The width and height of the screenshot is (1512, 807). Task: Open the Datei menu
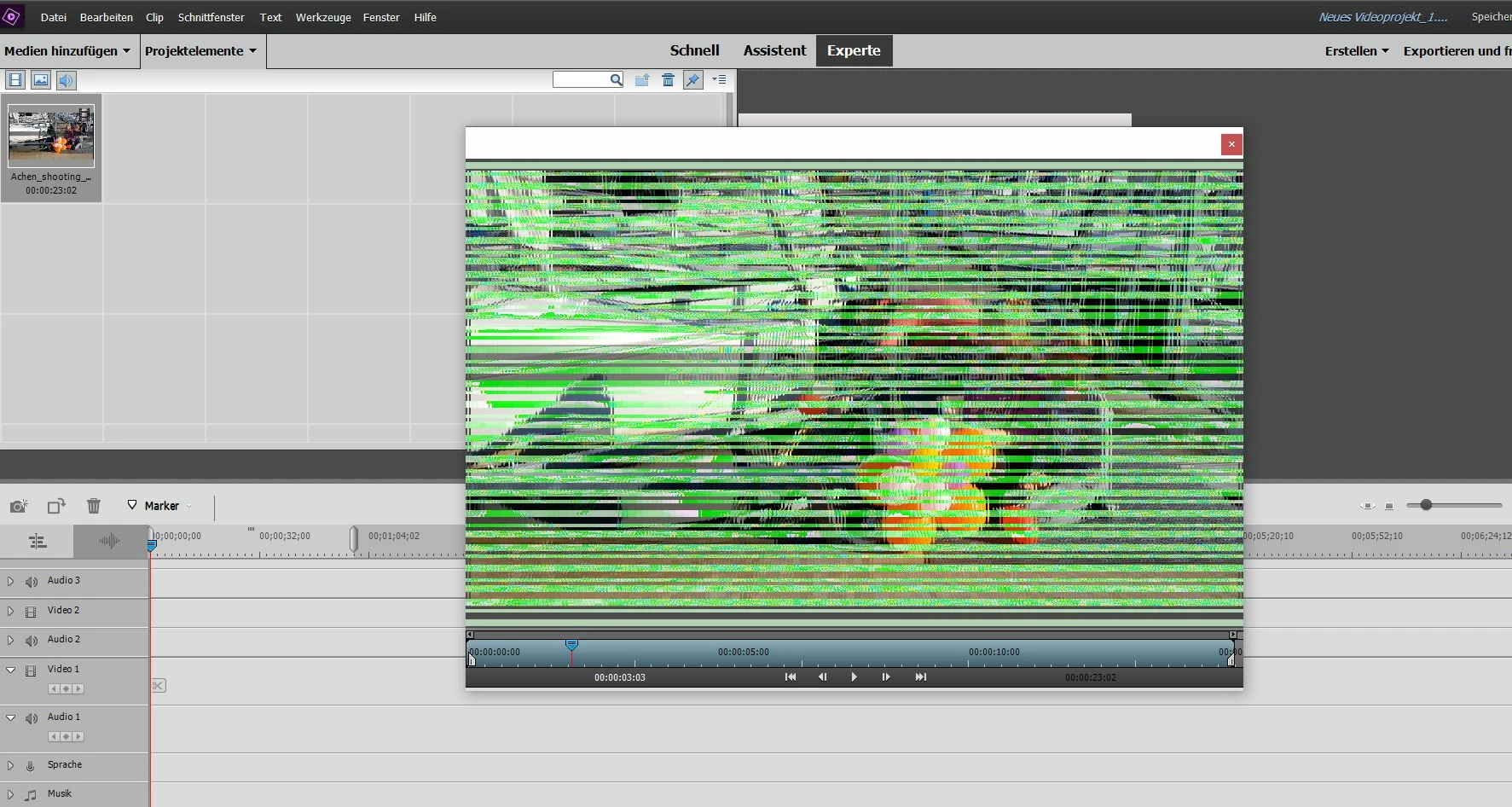[x=54, y=17]
